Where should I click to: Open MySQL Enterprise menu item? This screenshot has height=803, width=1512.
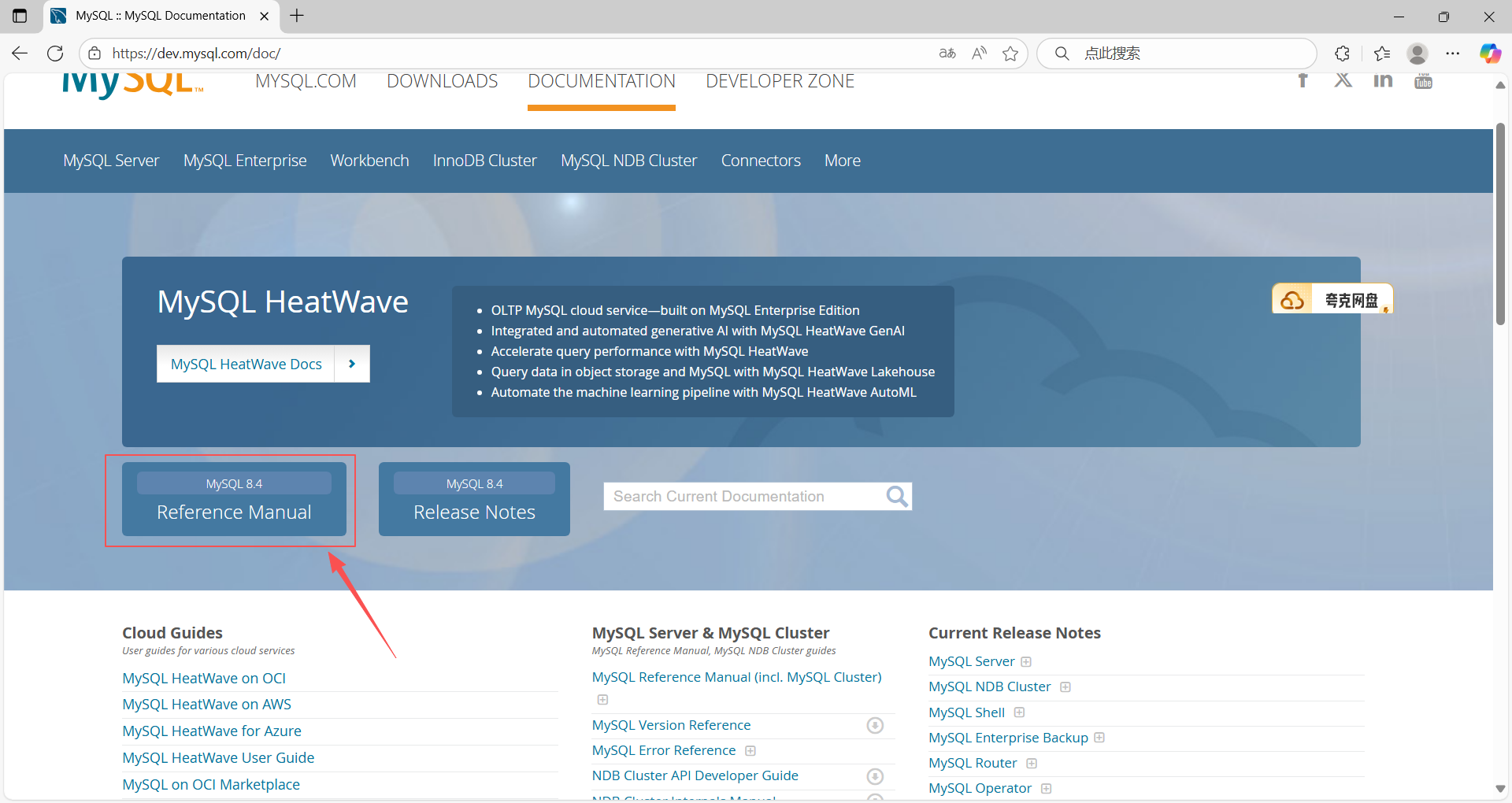245,161
